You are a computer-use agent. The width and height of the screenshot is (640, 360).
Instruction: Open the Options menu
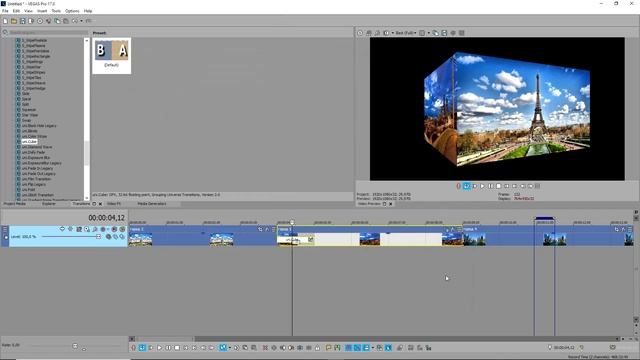(x=72, y=11)
